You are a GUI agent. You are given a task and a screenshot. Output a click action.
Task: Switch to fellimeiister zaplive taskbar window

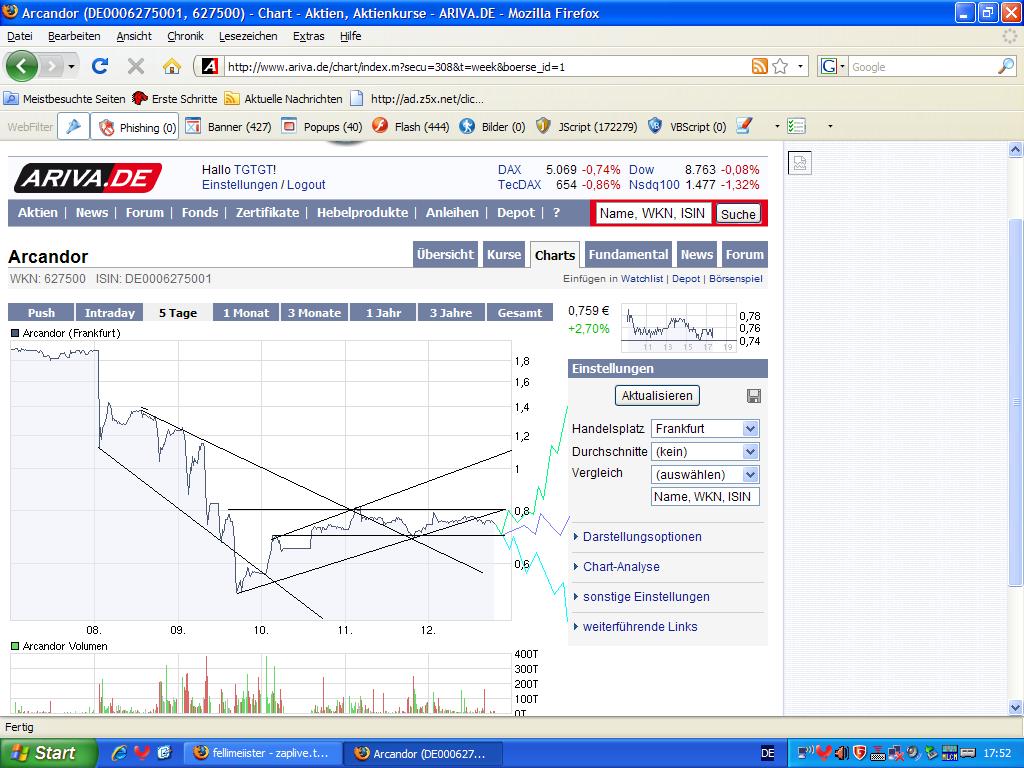point(263,753)
